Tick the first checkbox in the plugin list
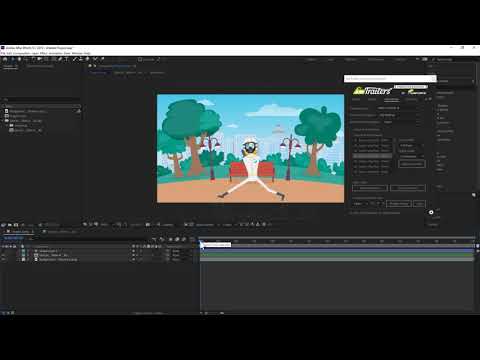The width and height of the screenshot is (480, 360). click(x=356, y=140)
